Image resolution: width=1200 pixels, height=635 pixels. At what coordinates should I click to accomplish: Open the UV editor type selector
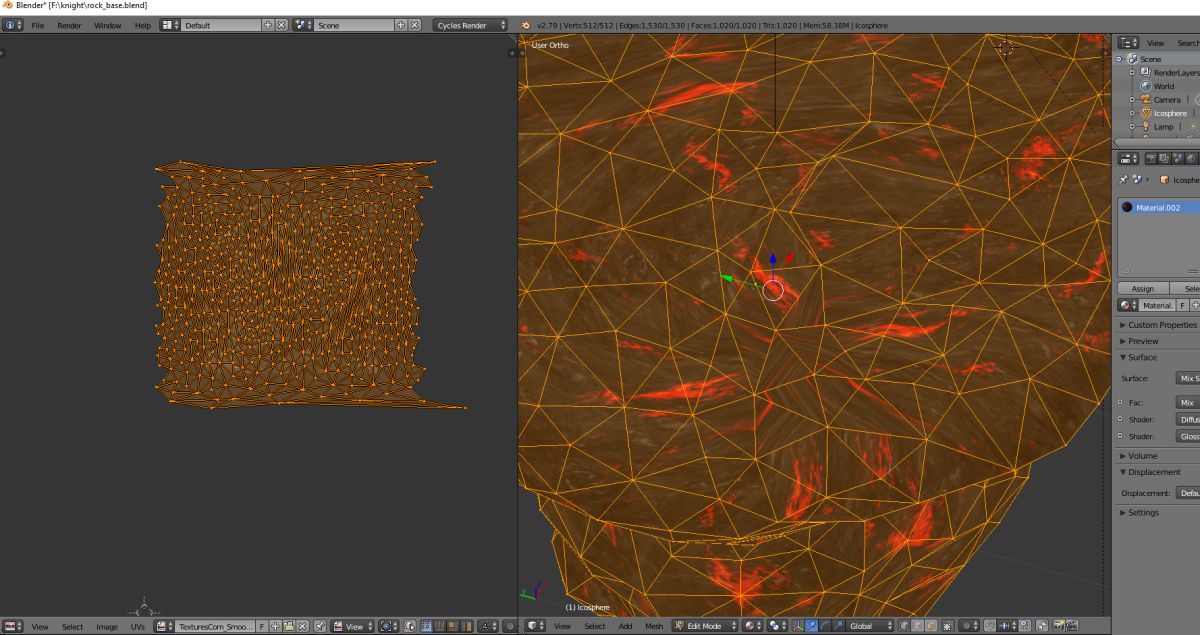click(x=13, y=626)
